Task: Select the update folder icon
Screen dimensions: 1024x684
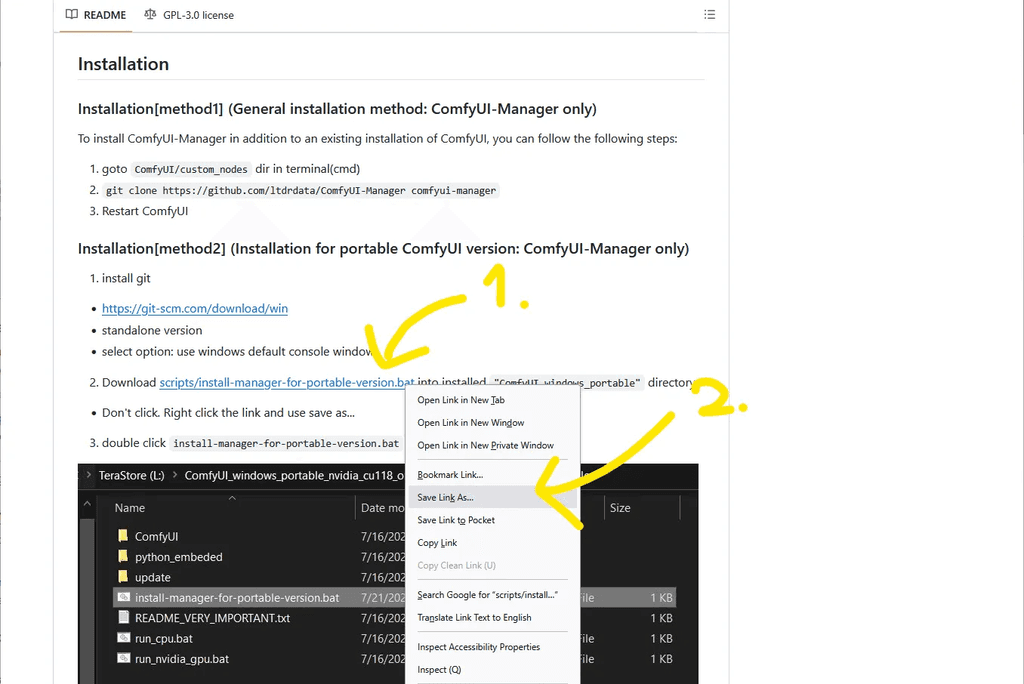Action: coord(122,577)
